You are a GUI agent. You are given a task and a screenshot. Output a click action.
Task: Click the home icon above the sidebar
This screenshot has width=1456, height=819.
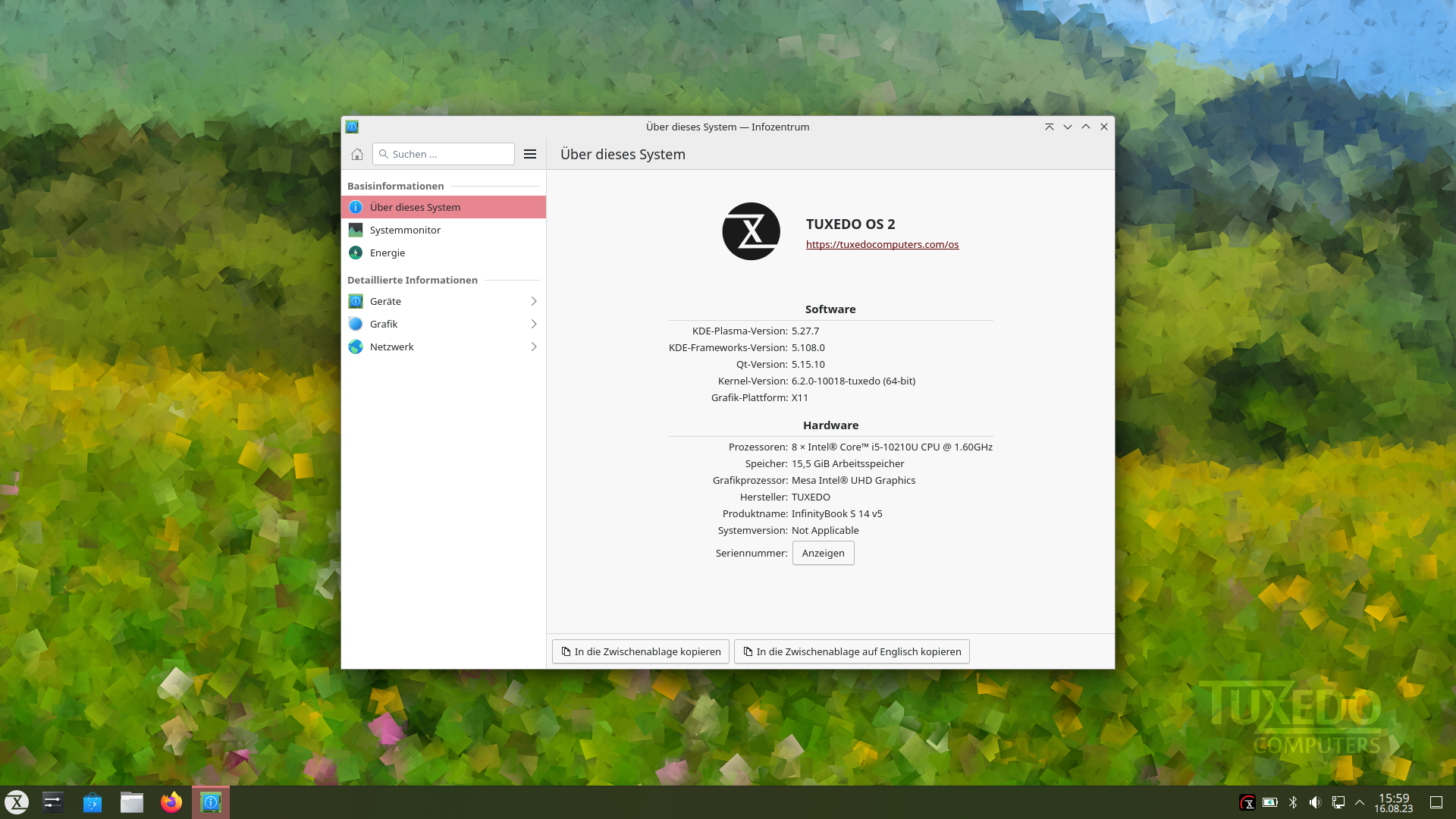357,154
